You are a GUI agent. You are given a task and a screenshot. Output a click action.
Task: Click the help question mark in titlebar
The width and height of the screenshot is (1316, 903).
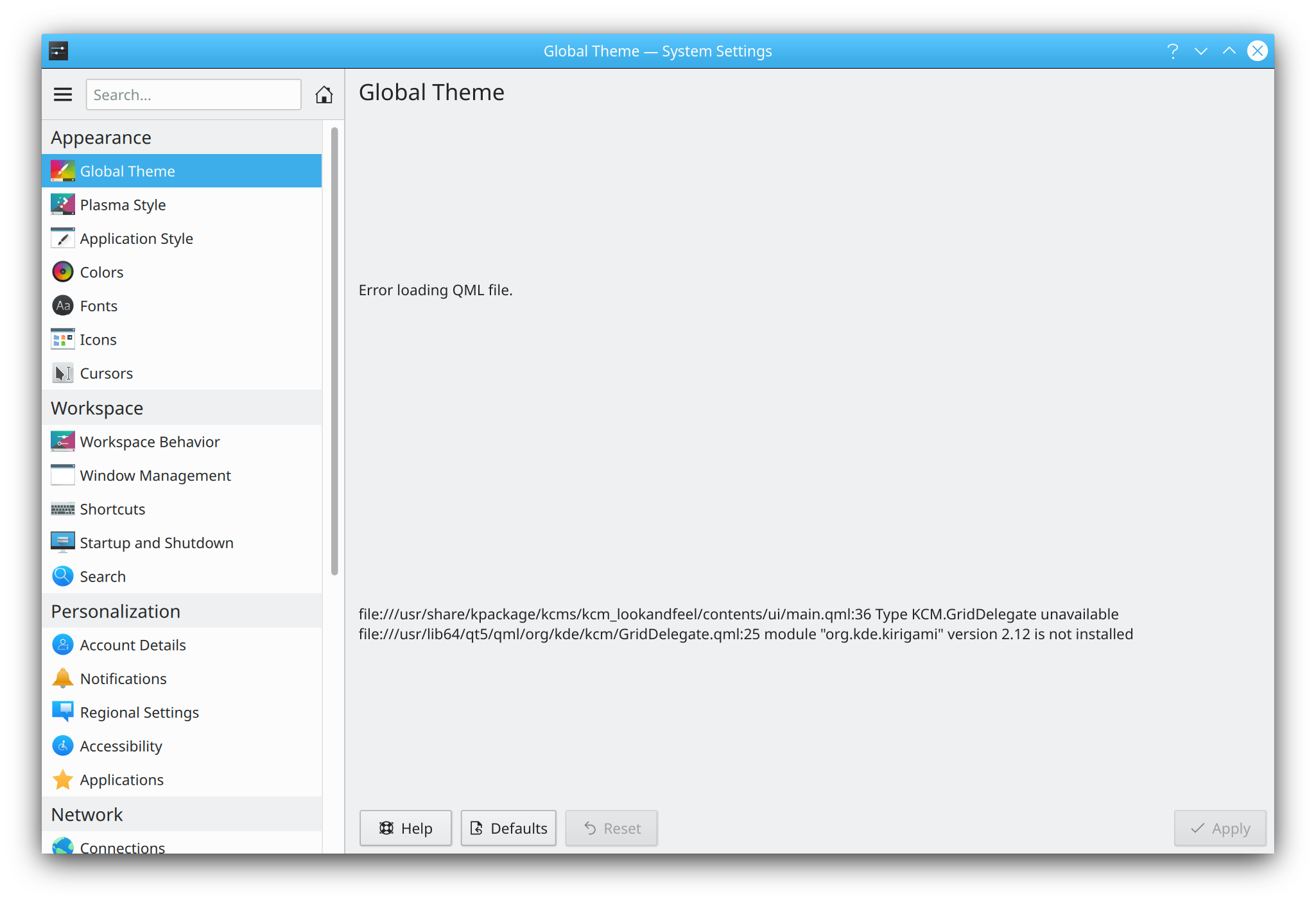[x=1173, y=51]
